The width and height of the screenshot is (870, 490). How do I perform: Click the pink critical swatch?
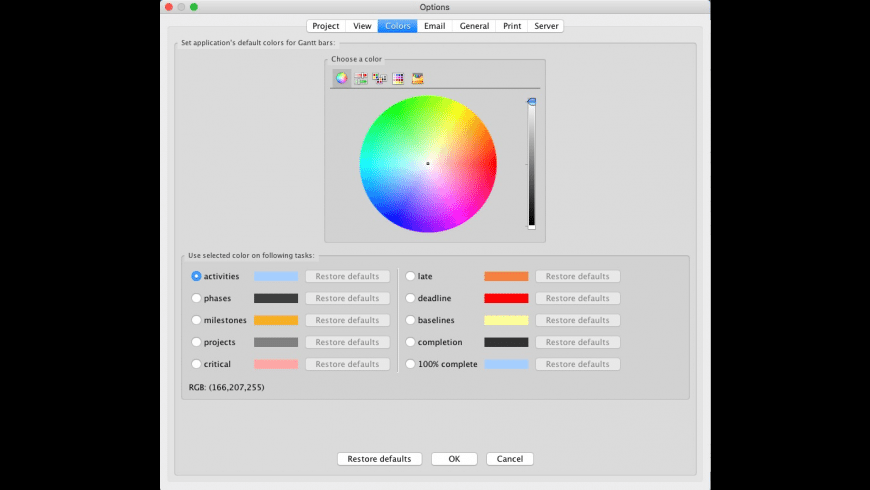pos(276,364)
